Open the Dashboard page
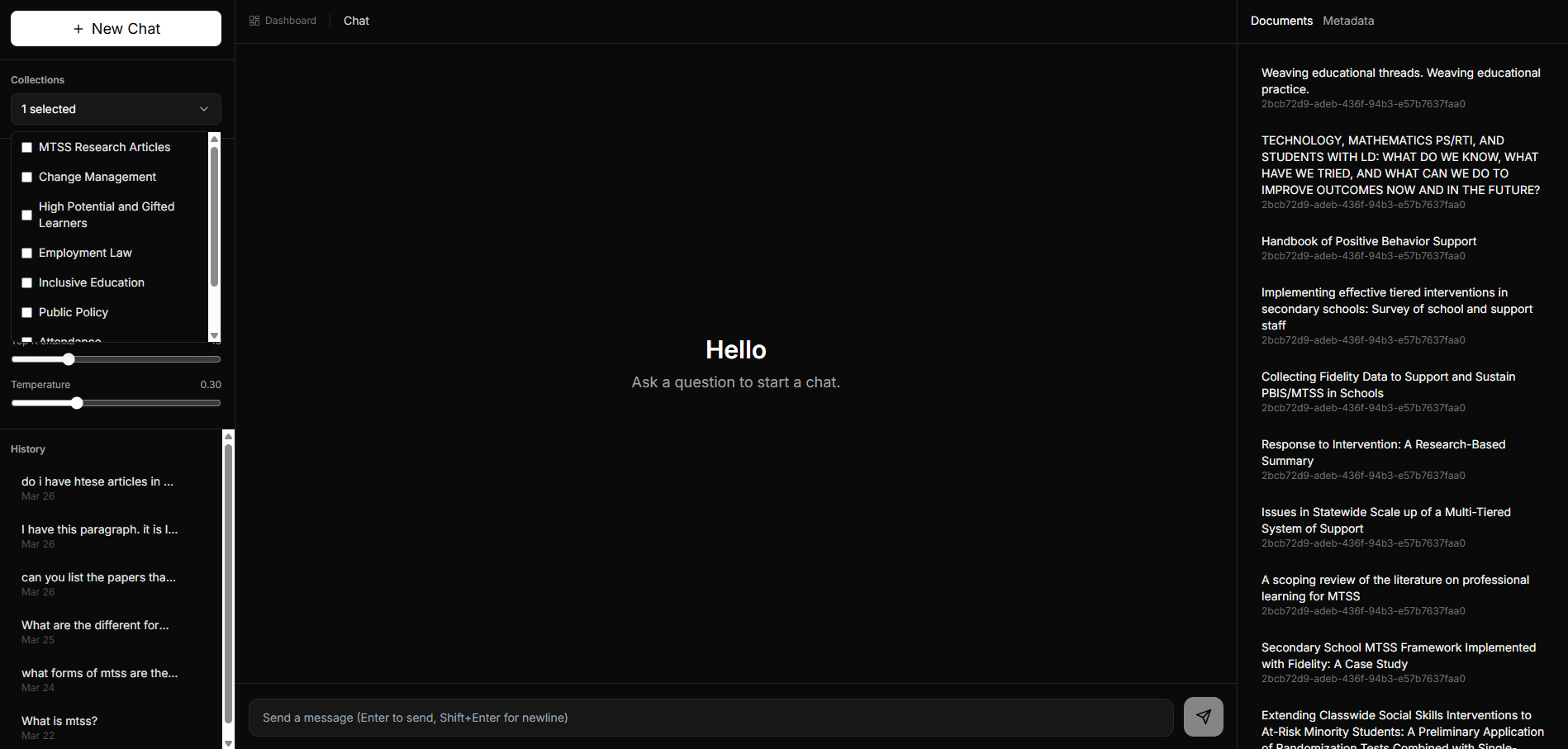 (283, 21)
